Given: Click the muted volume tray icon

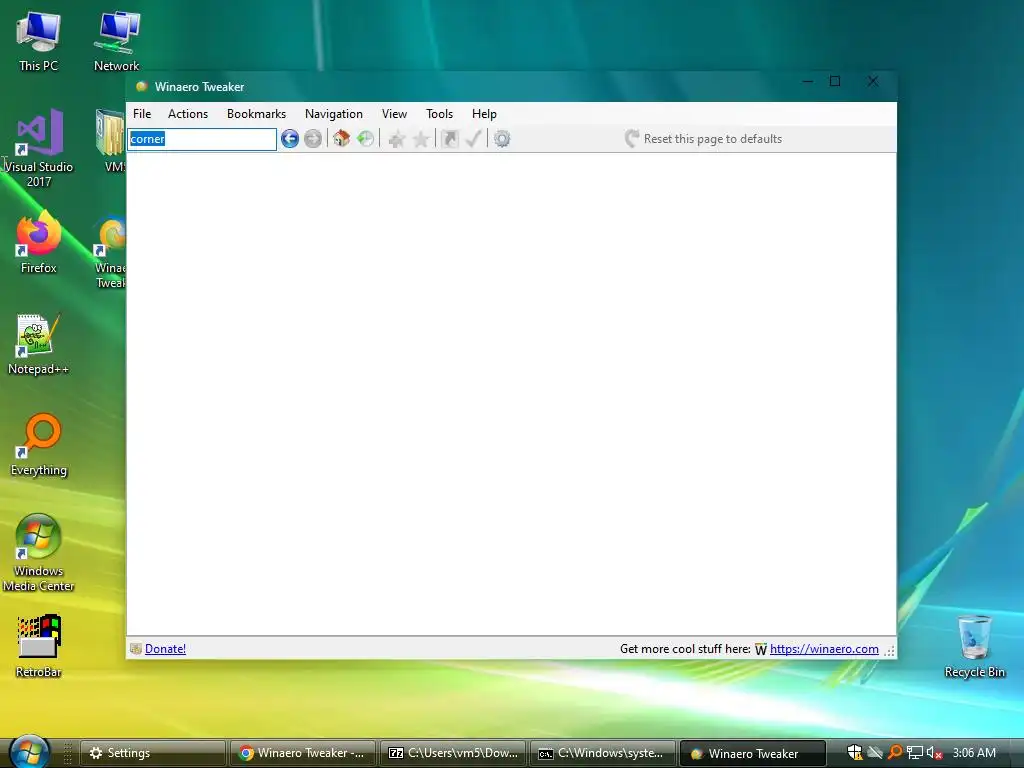Looking at the screenshot, I should (934, 752).
